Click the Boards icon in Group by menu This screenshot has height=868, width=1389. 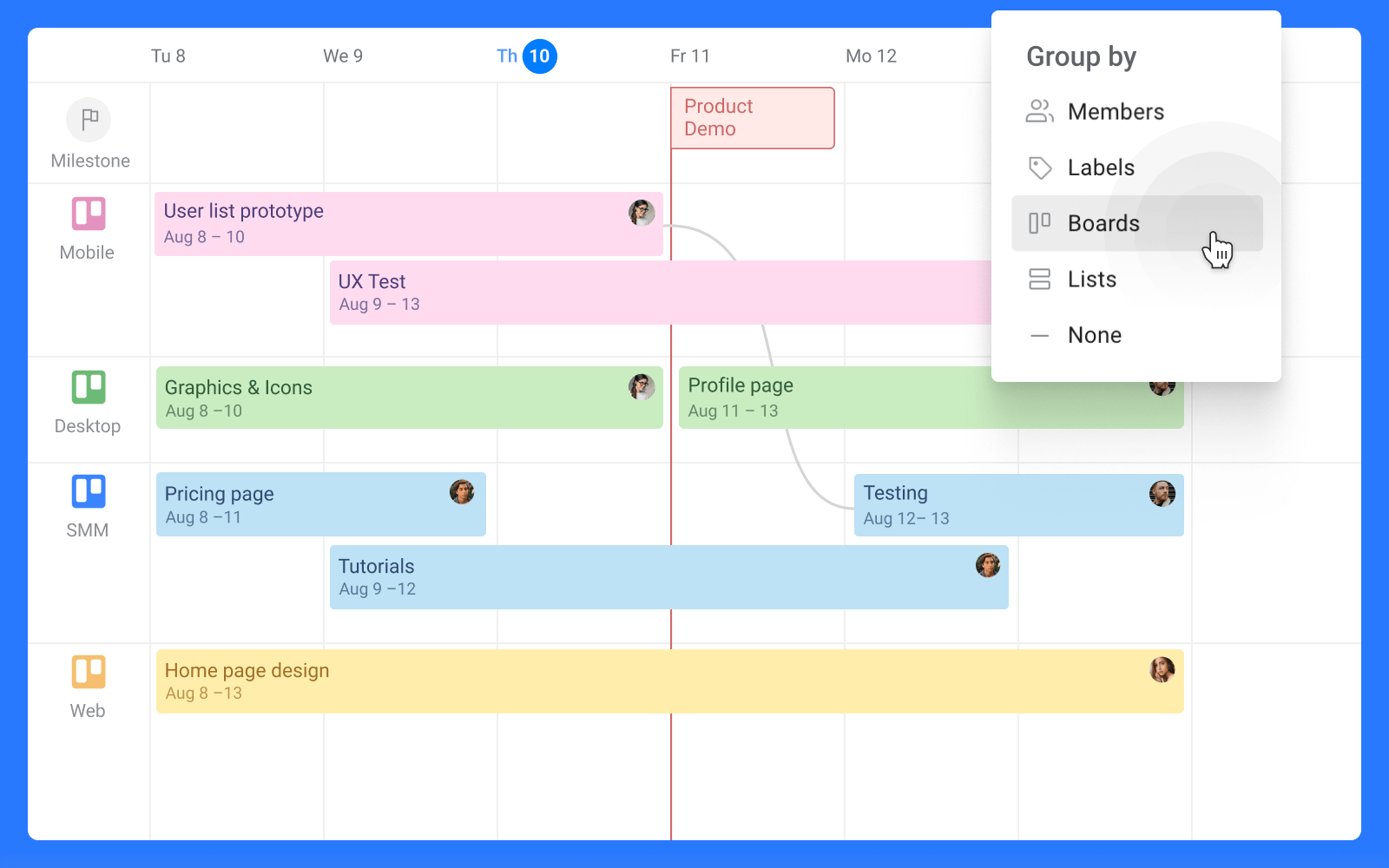click(x=1039, y=223)
